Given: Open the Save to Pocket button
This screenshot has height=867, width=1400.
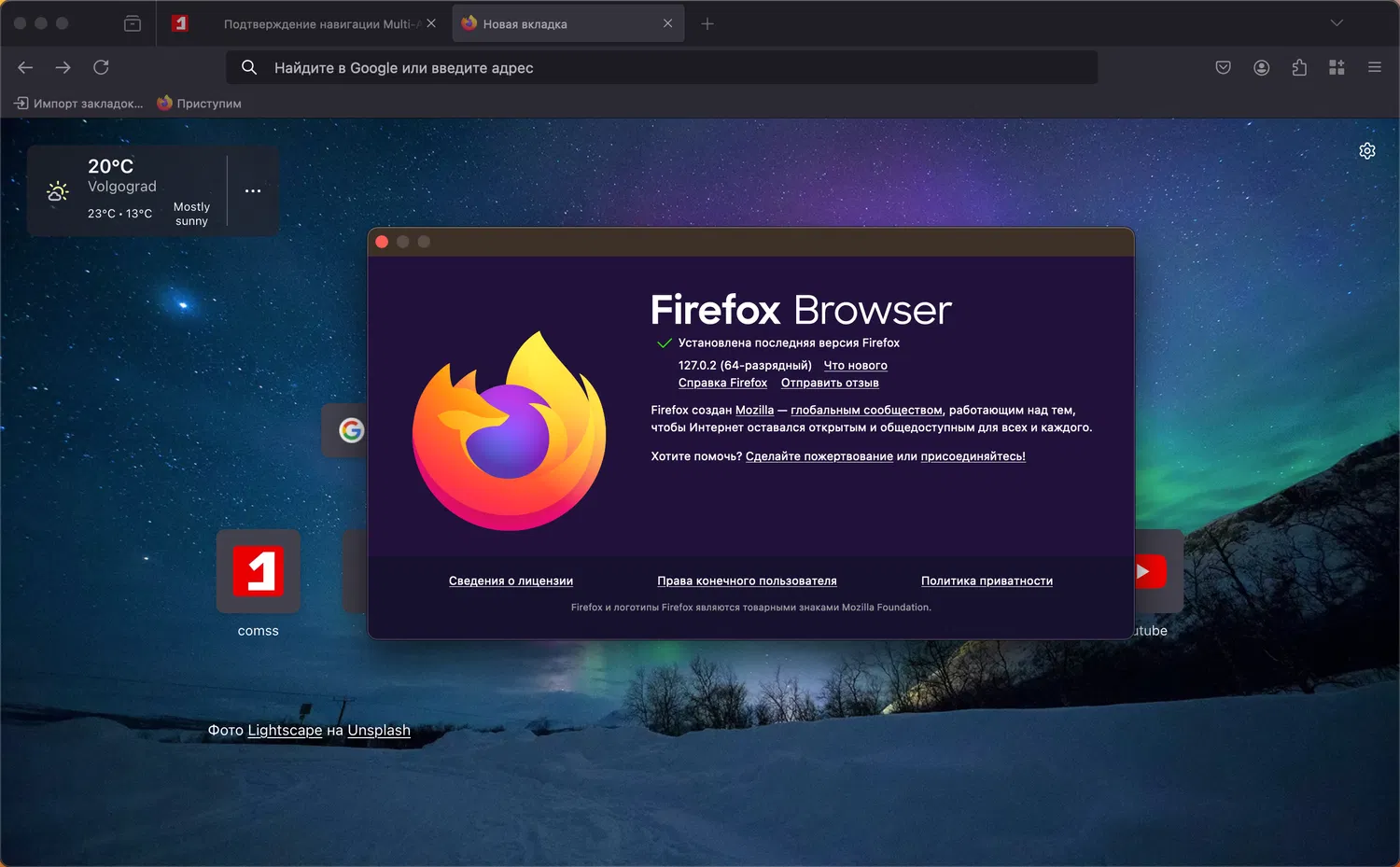Looking at the screenshot, I should [1223, 67].
